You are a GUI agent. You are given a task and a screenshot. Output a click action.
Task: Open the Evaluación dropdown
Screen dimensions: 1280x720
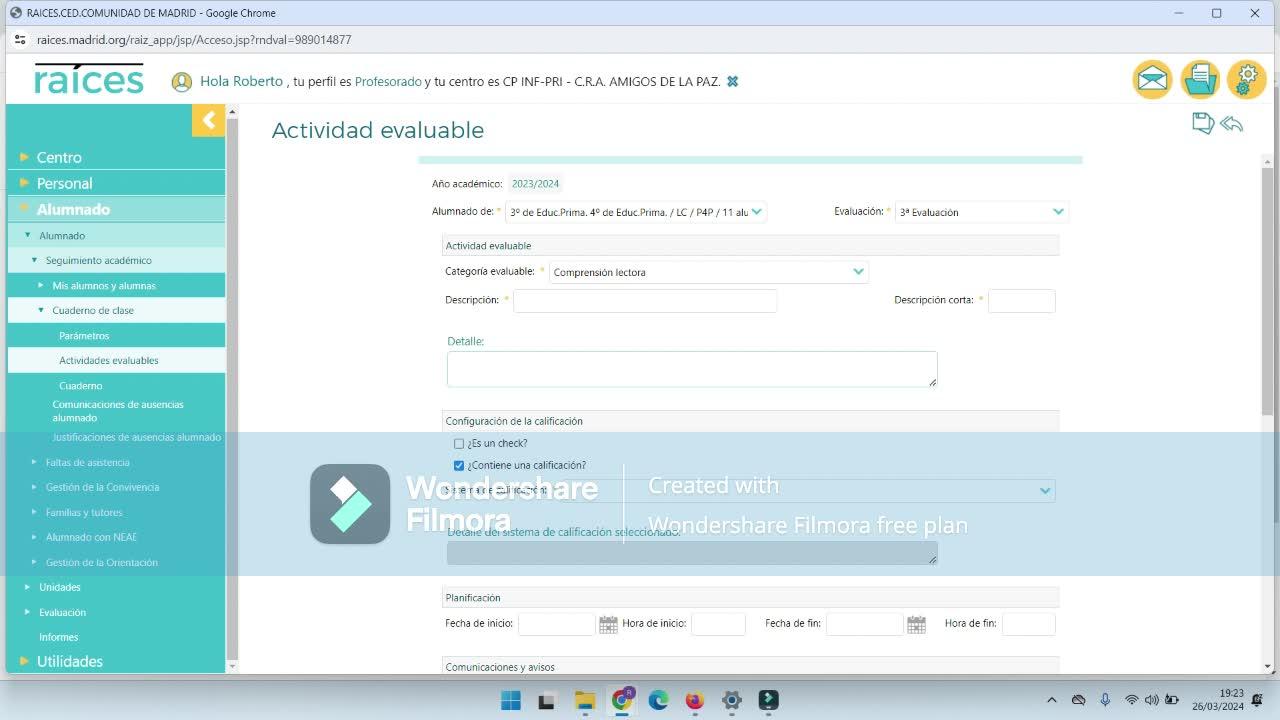point(982,212)
